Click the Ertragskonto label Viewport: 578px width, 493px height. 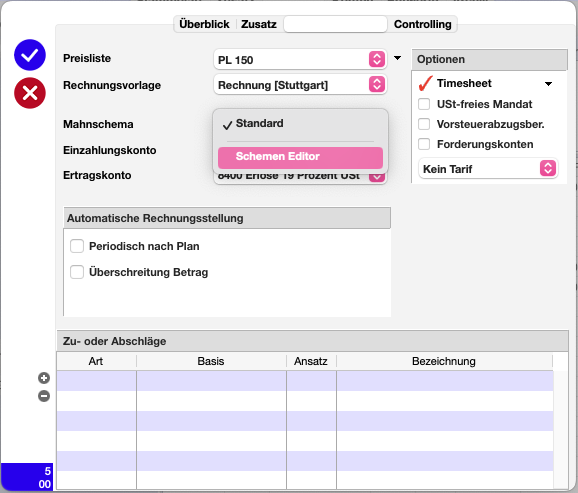(97, 175)
